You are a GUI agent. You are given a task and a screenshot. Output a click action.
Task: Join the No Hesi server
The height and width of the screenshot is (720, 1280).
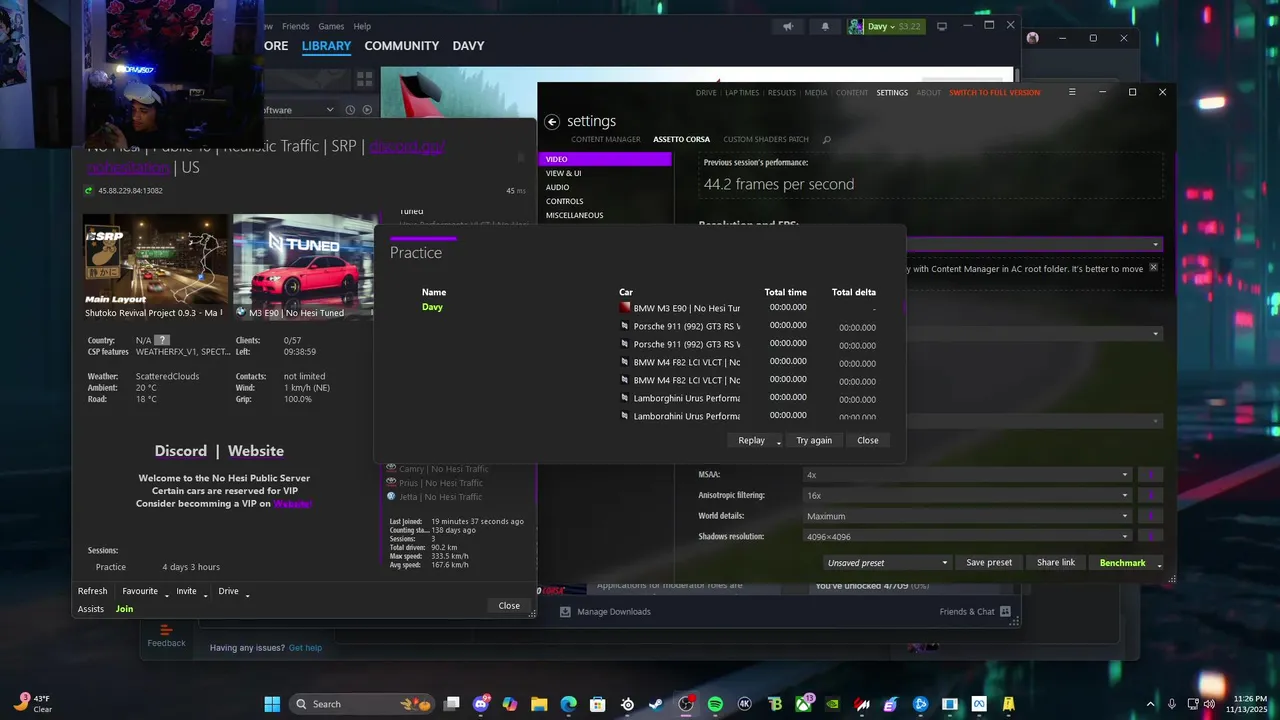124,609
